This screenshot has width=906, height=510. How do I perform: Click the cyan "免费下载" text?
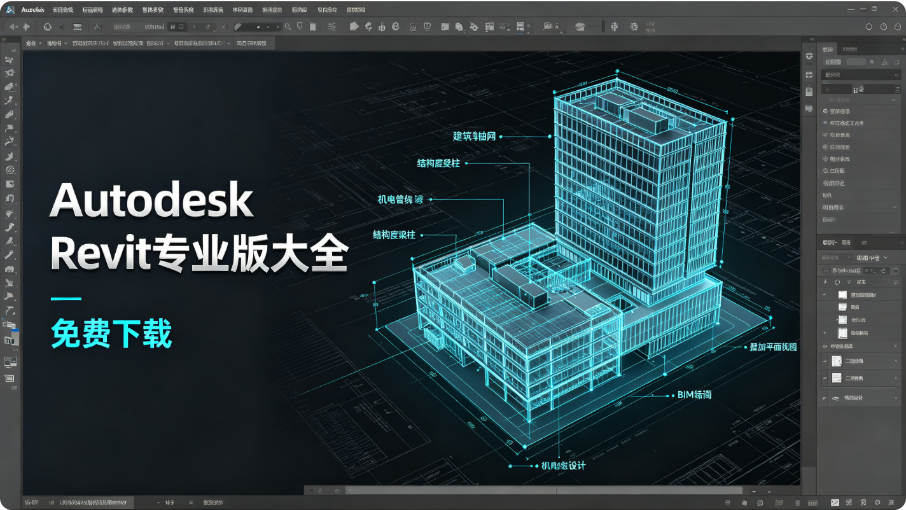point(112,333)
